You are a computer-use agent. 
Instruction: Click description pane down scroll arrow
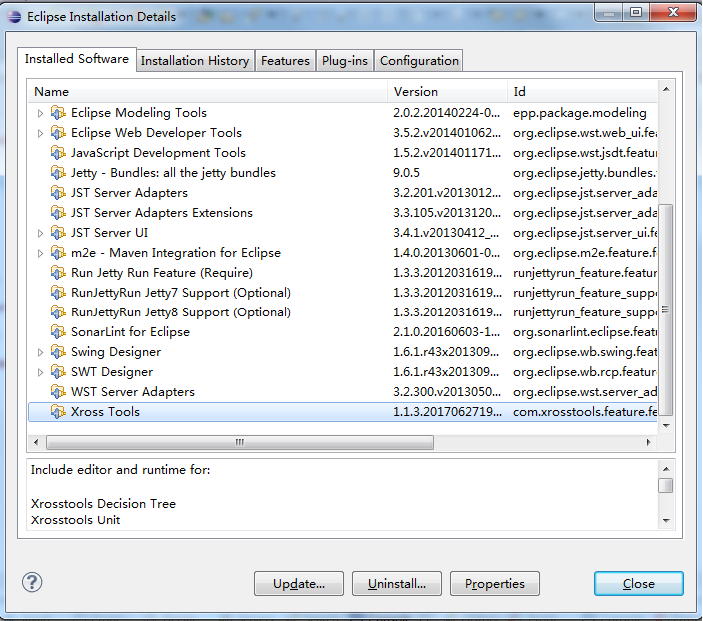(666, 521)
